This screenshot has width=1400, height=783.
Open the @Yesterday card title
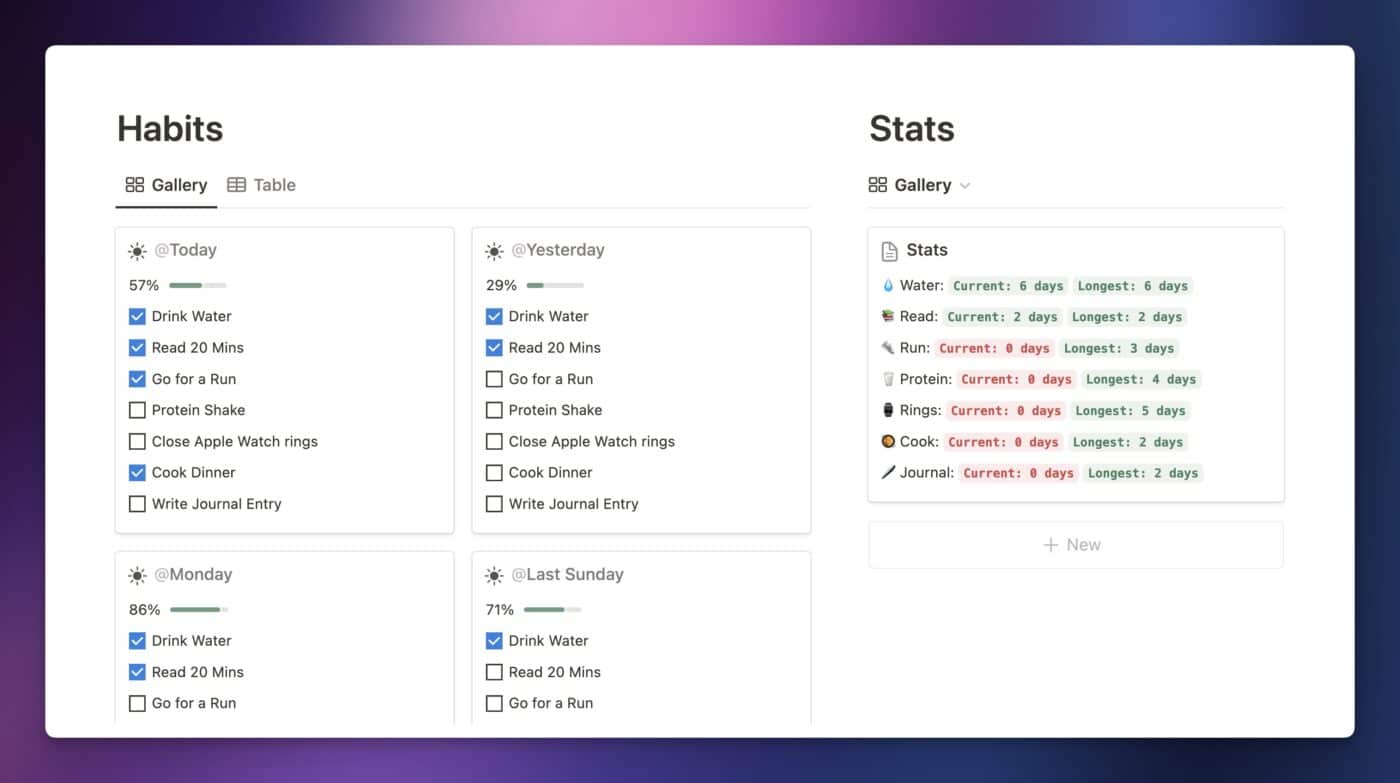(558, 250)
